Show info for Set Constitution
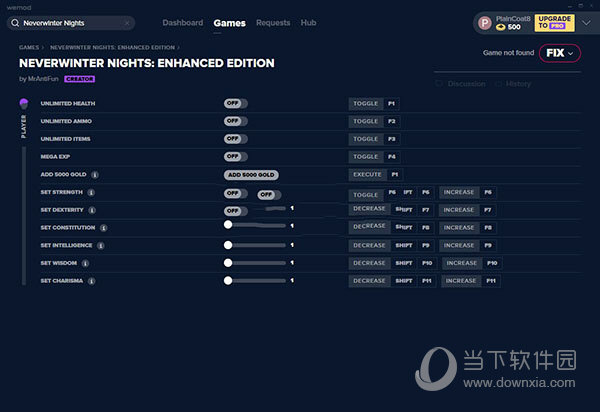Screen dimensions: 600x412 tap(102, 228)
